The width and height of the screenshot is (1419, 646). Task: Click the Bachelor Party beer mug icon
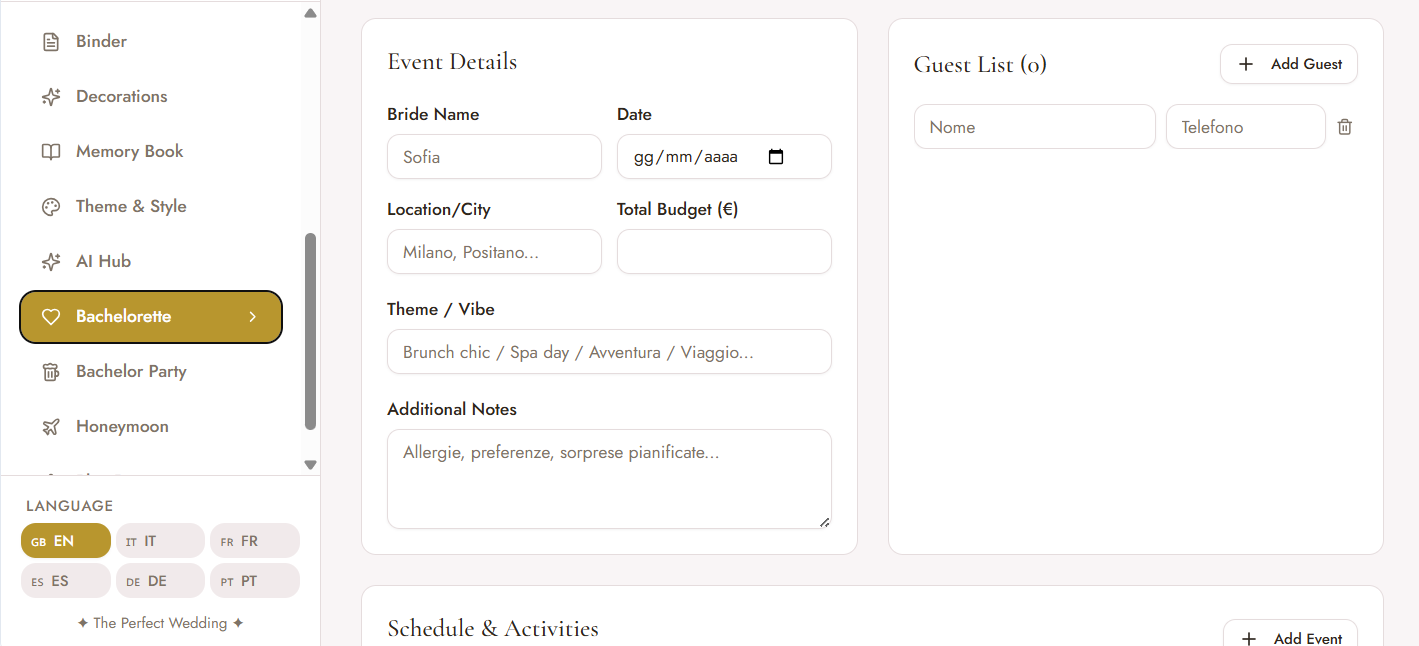pos(51,372)
